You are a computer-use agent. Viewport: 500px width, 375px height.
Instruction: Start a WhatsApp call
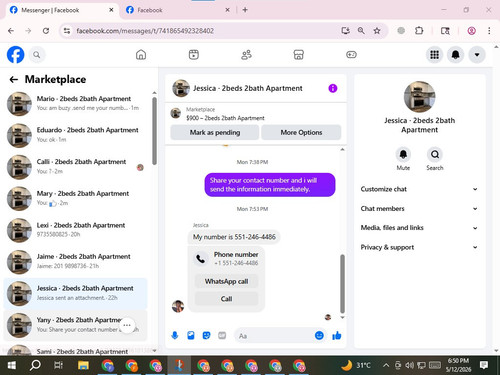226,281
